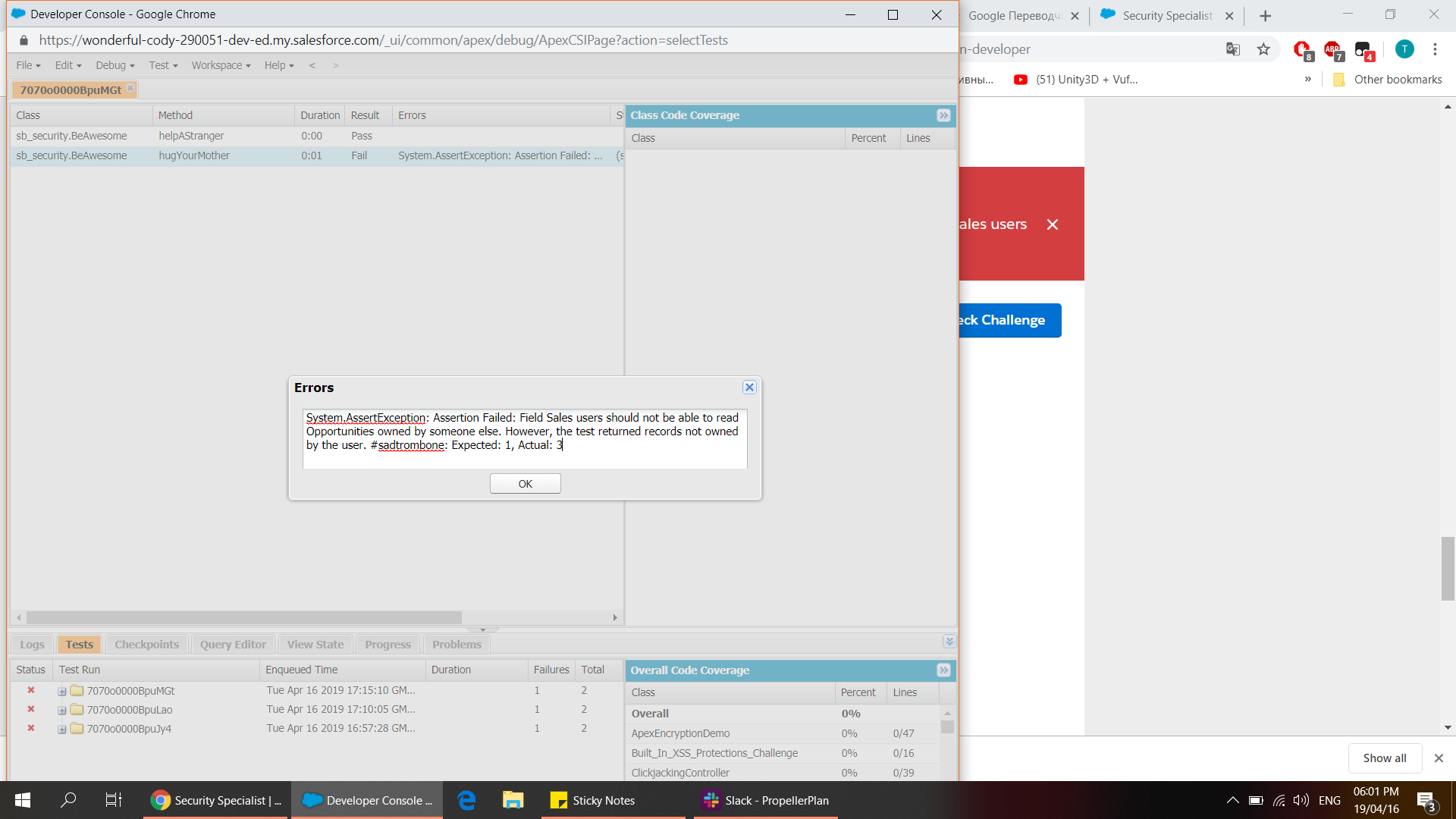1456x819 pixels.
Task: Close the 7070o0000BpuMGt workspace tab
Action: pyautogui.click(x=130, y=89)
